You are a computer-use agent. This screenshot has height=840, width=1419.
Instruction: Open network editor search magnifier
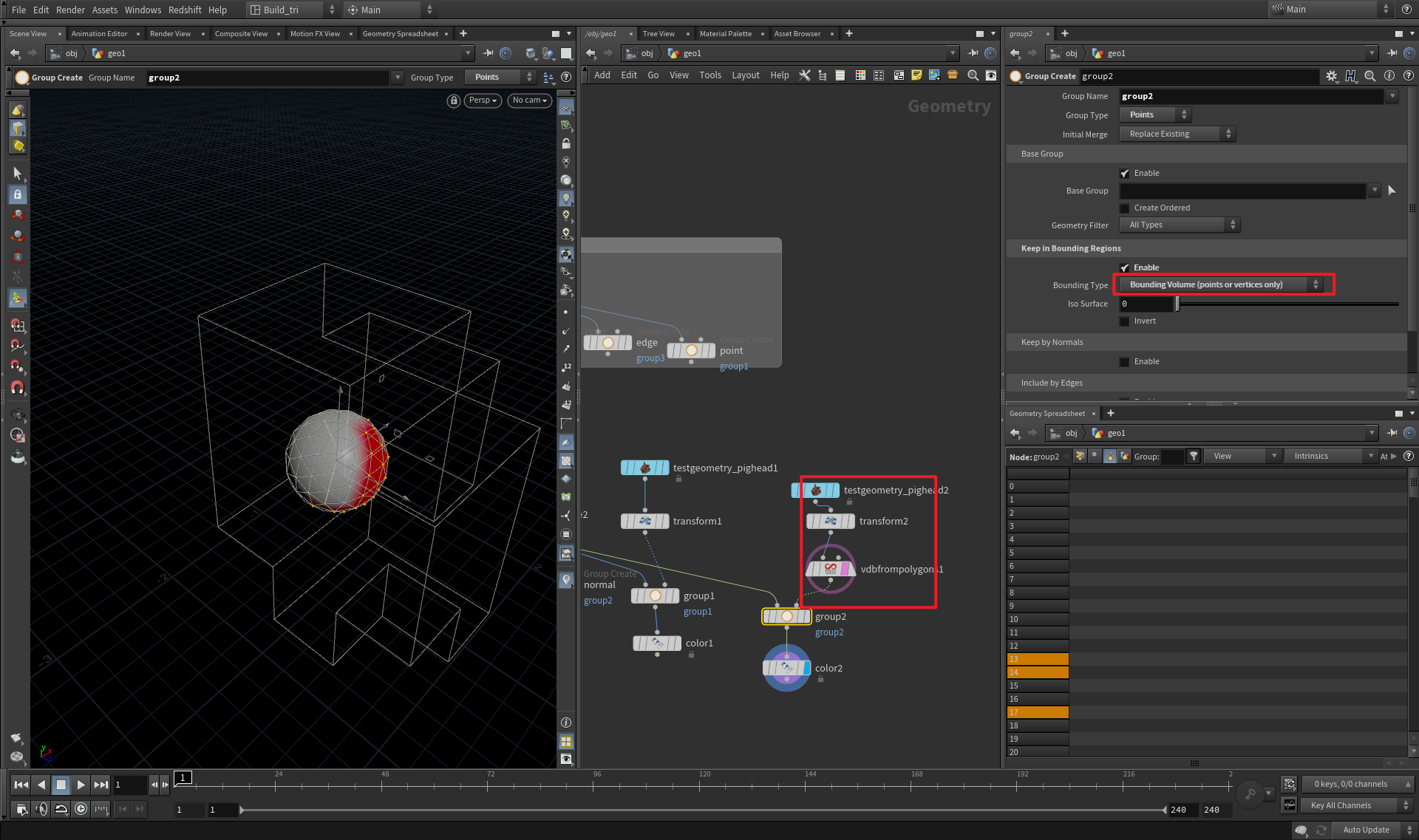point(973,75)
